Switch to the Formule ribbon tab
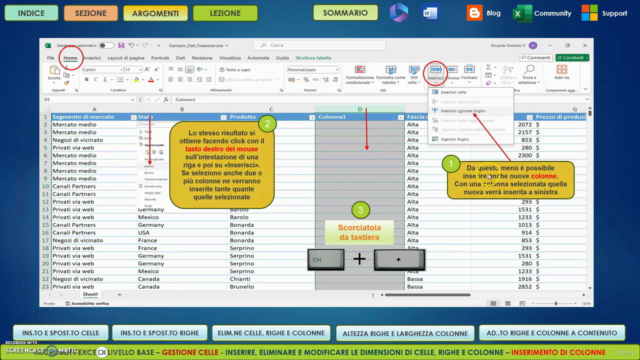The image size is (640, 360). coord(160,58)
